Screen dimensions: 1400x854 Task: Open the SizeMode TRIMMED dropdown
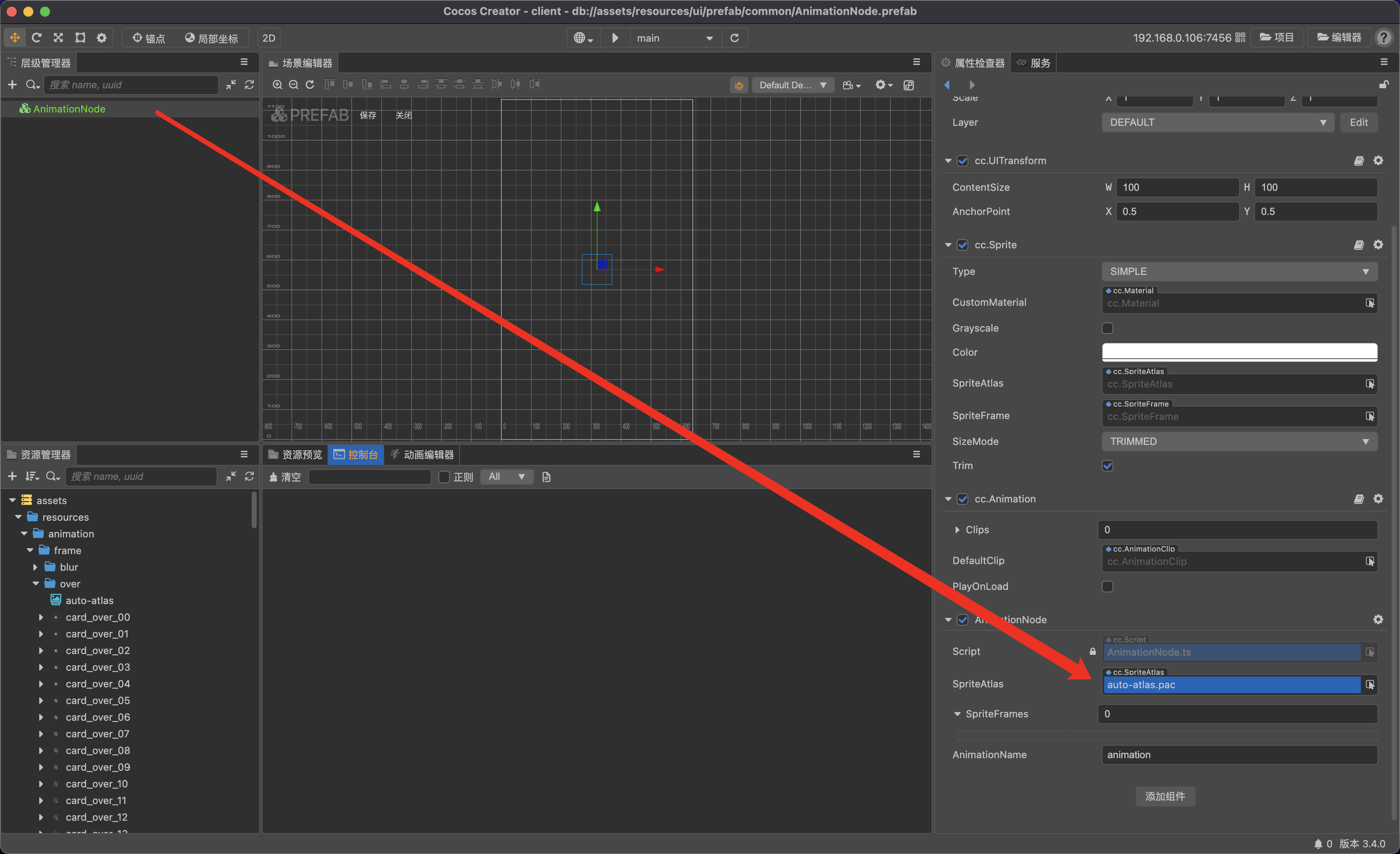[1239, 442]
